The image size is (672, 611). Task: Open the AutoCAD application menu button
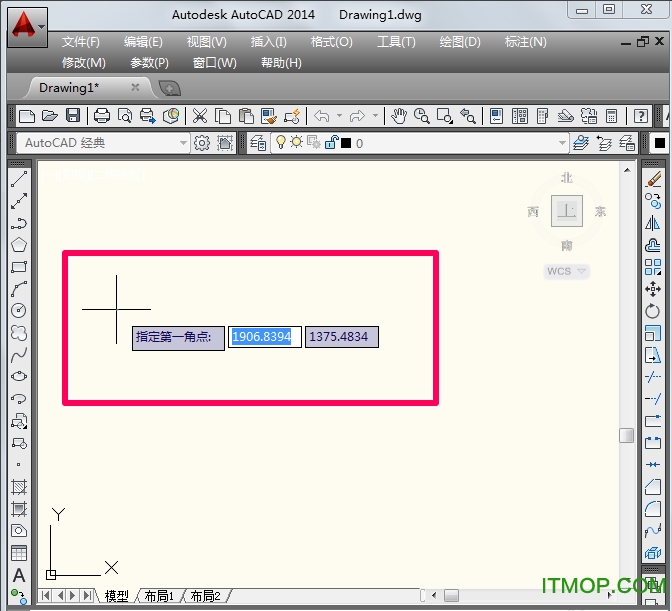pos(27,27)
